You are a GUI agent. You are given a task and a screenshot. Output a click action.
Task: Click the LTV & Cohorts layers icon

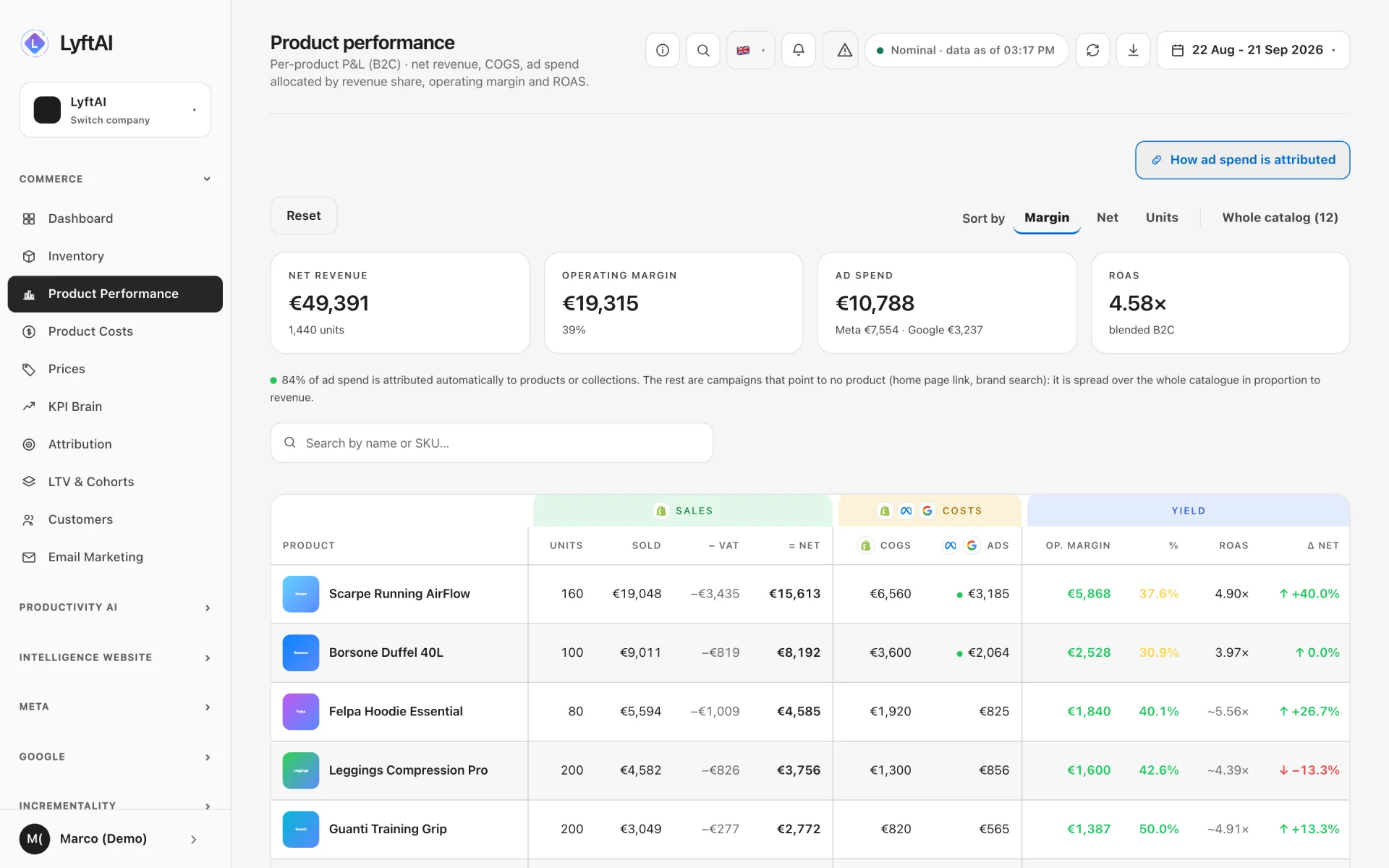tap(29, 482)
